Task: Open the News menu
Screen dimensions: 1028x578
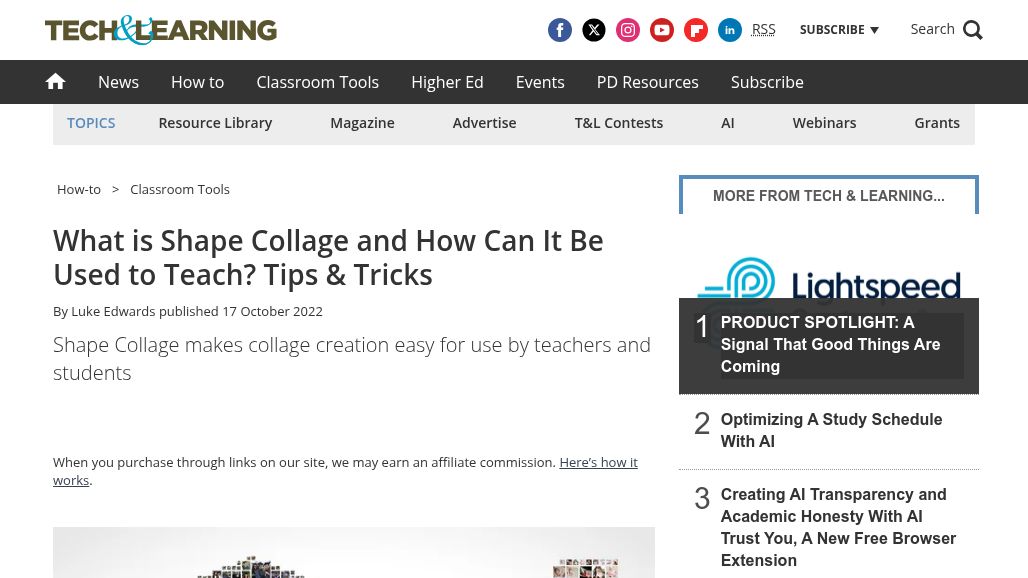Action: click(x=119, y=82)
